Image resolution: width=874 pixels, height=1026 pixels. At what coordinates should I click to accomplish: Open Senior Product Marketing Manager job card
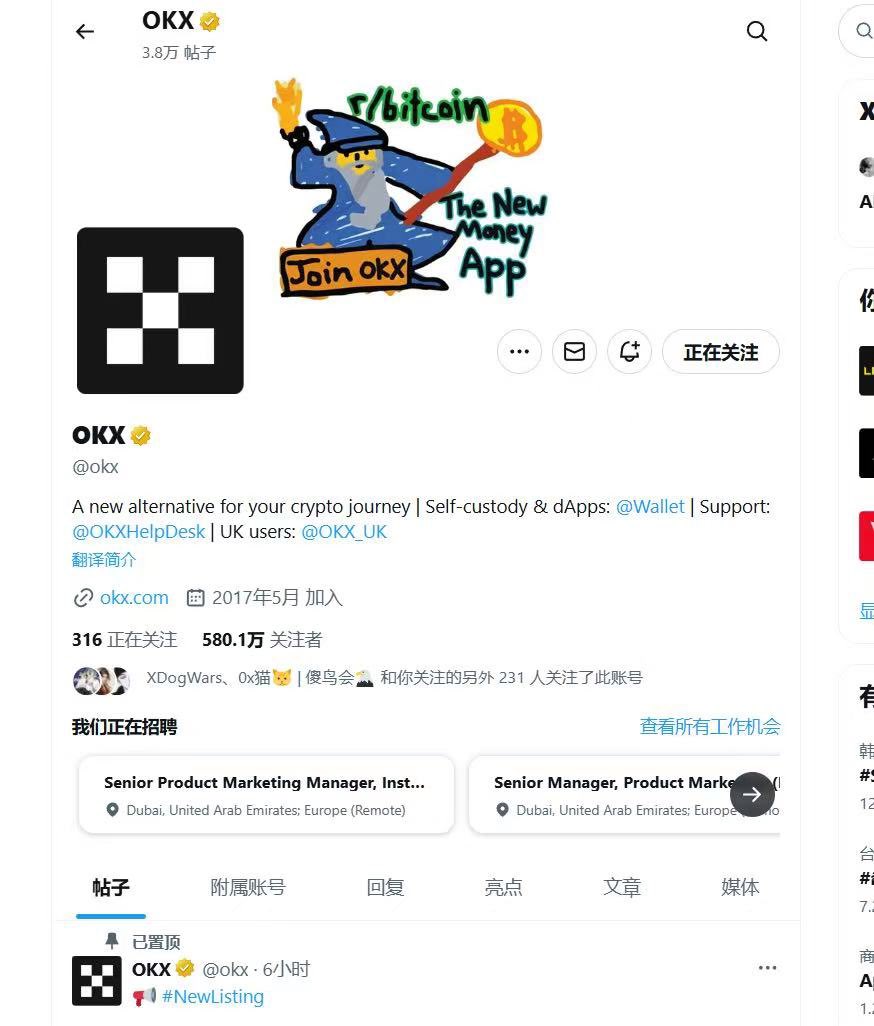266,794
